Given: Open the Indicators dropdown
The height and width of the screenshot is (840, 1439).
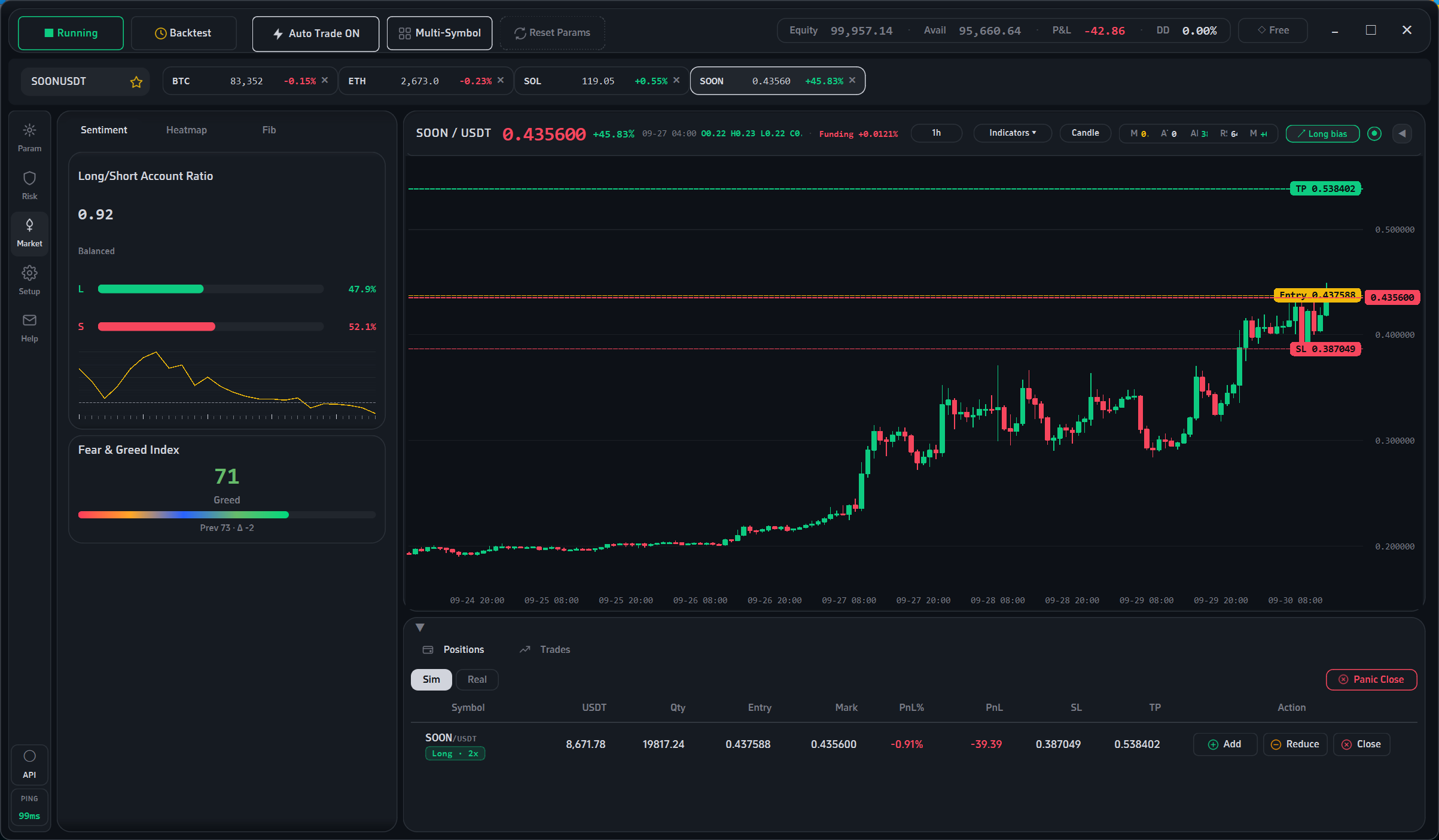Looking at the screenshot, I should click(x=1012, y=133).
